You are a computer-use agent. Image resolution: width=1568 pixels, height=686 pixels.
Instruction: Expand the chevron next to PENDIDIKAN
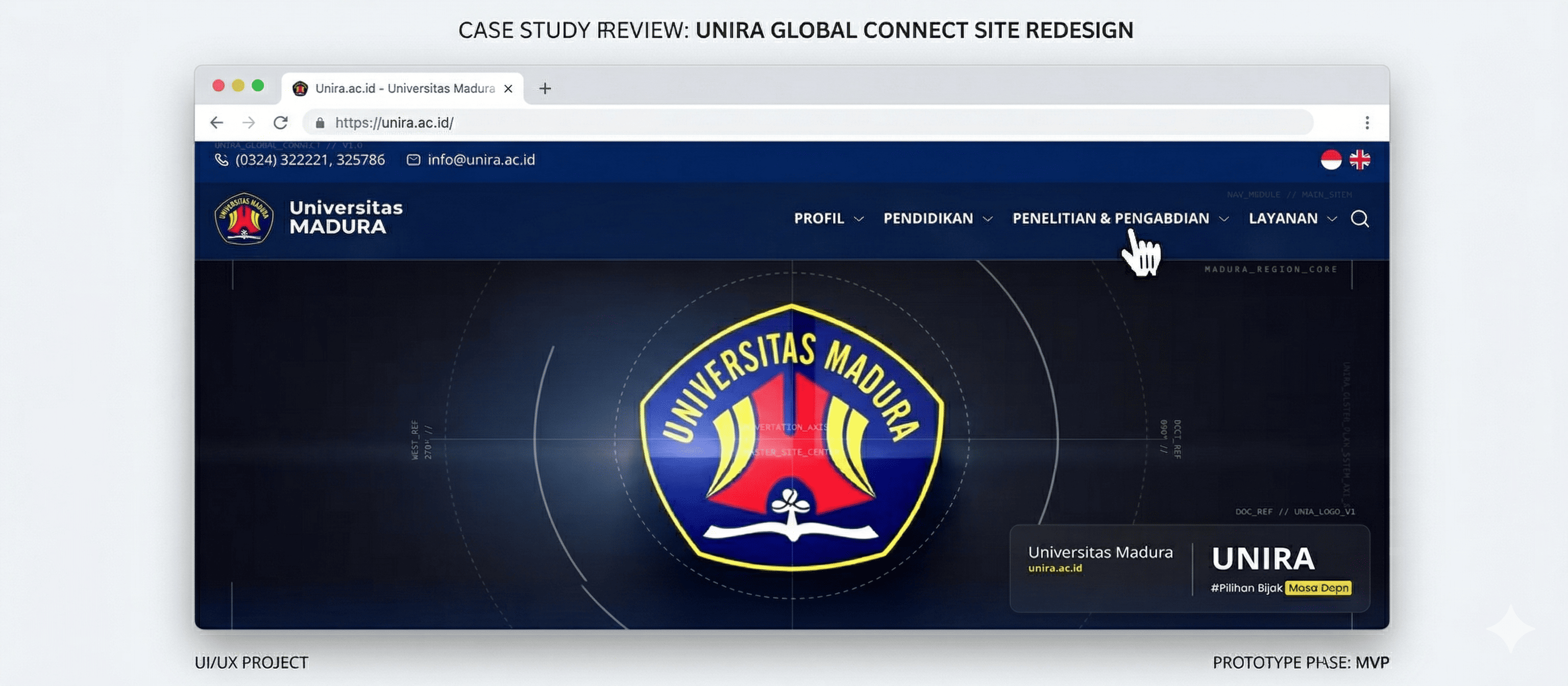pos(988,219)
